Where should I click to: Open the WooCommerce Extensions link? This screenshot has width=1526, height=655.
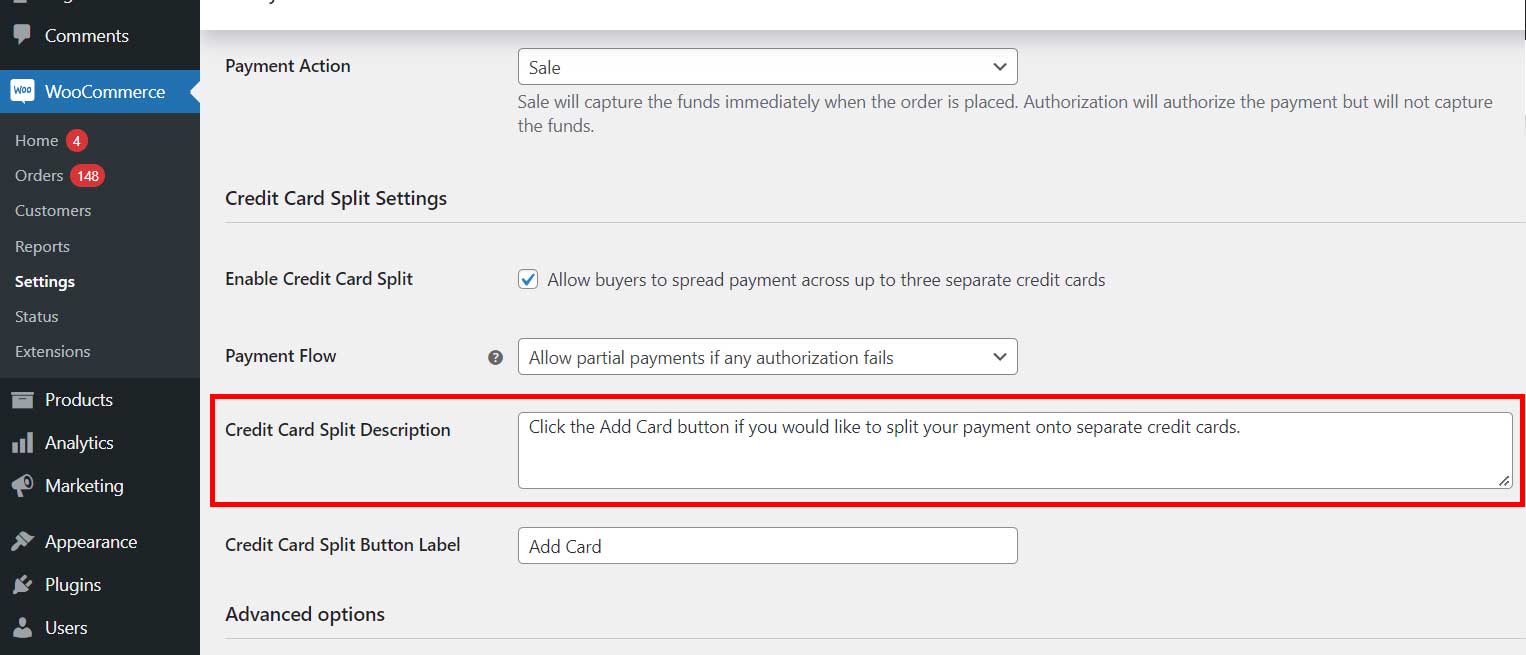(x=53, y=352)
